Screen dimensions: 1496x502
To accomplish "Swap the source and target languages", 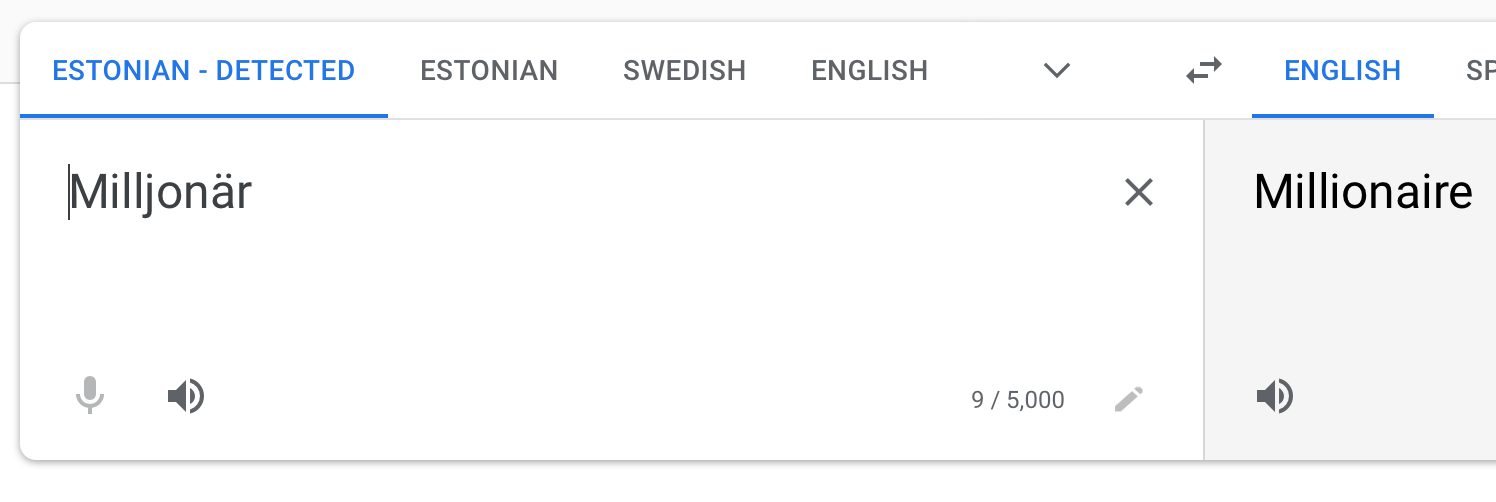I will [x=1204, y=71].
